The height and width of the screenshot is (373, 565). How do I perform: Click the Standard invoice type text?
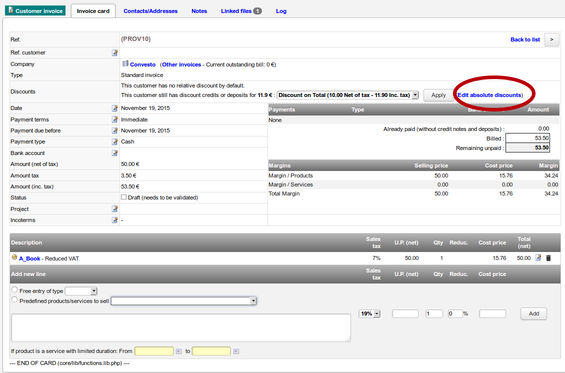142,75
